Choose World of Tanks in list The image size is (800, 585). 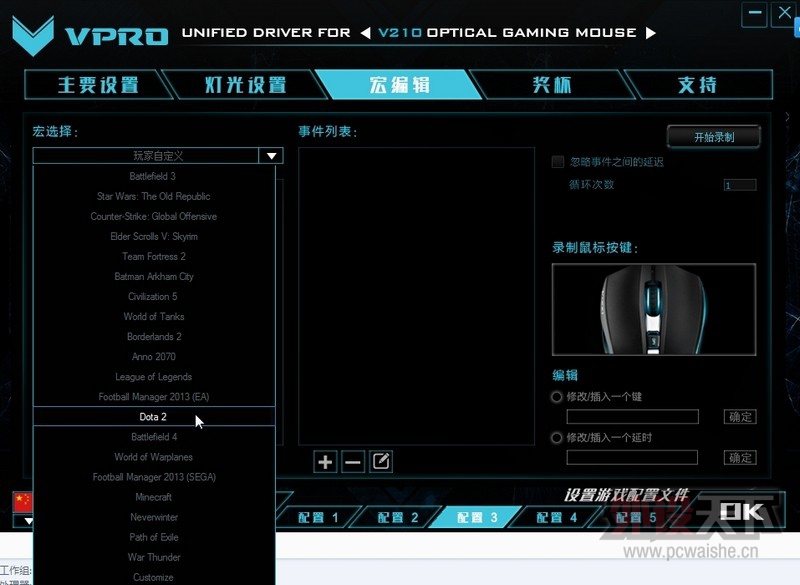tap(153, 316)
